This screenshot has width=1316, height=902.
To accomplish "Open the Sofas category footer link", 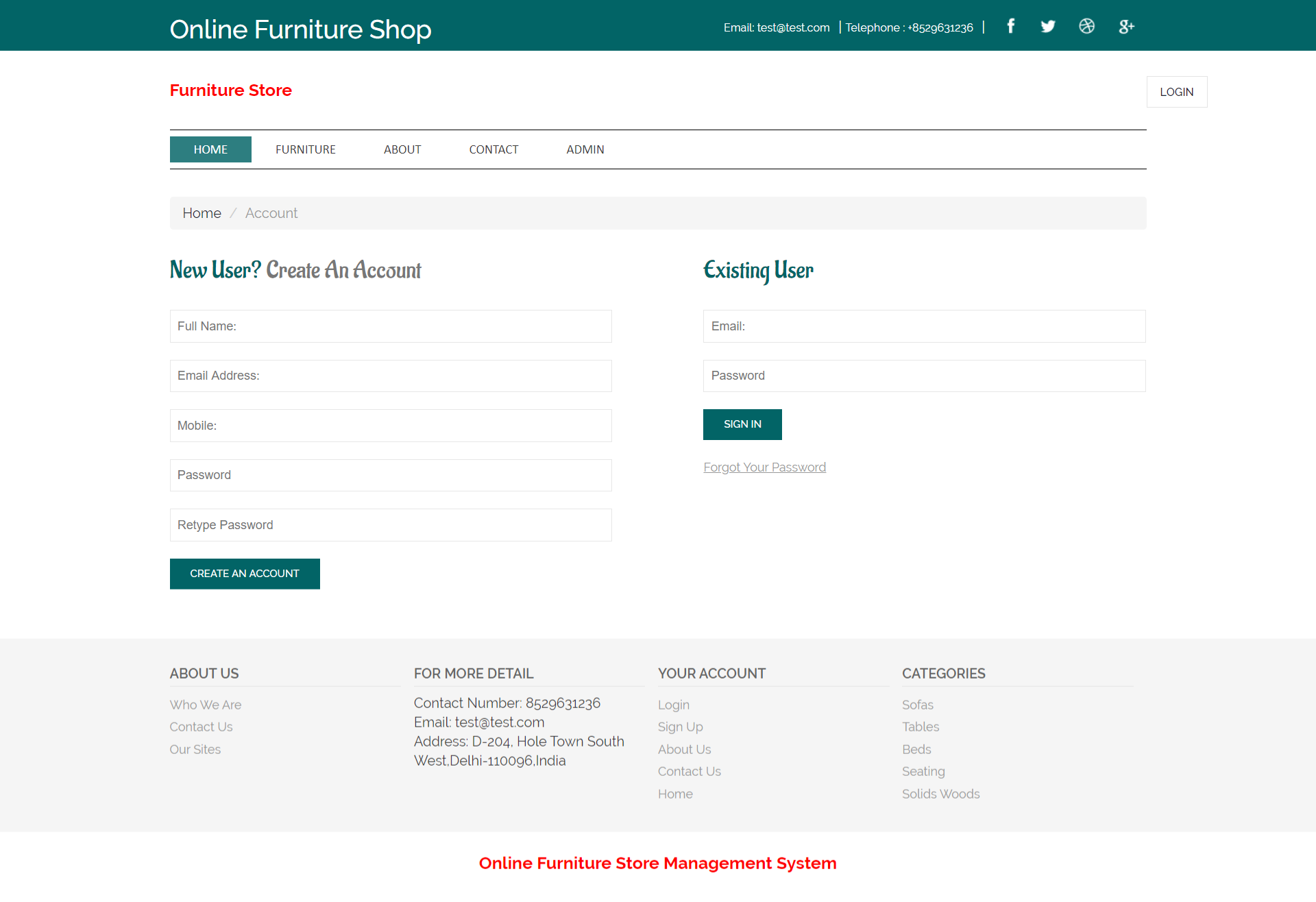I will (x=917, y=705).
